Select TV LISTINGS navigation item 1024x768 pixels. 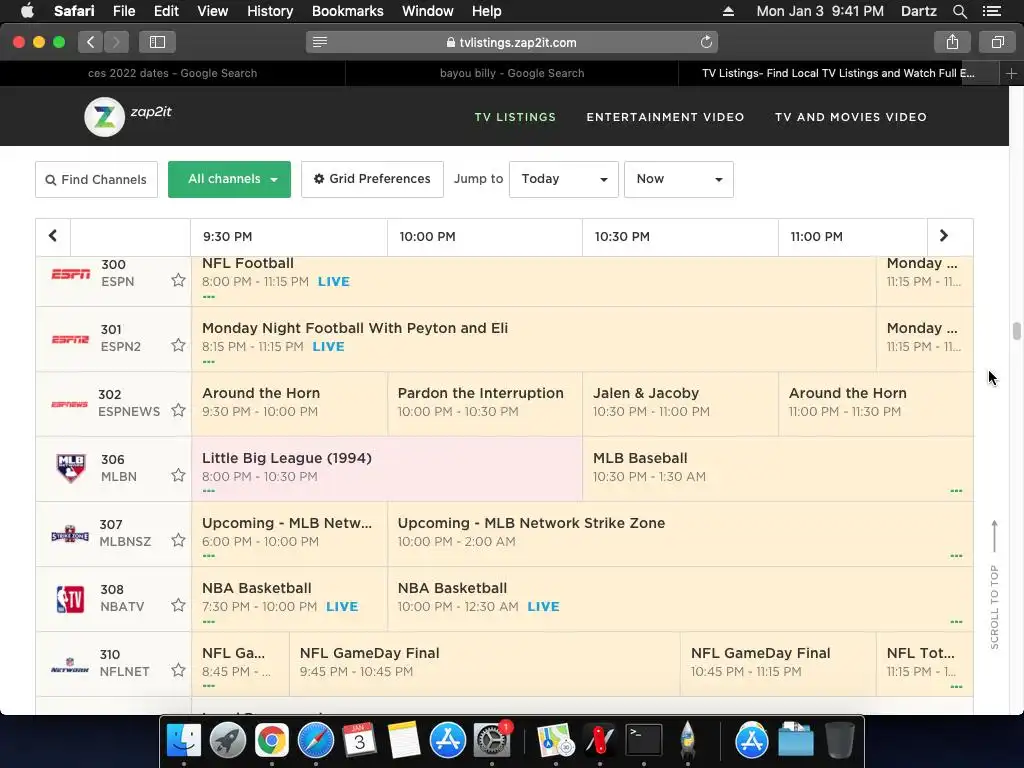[x=515, y=117]
